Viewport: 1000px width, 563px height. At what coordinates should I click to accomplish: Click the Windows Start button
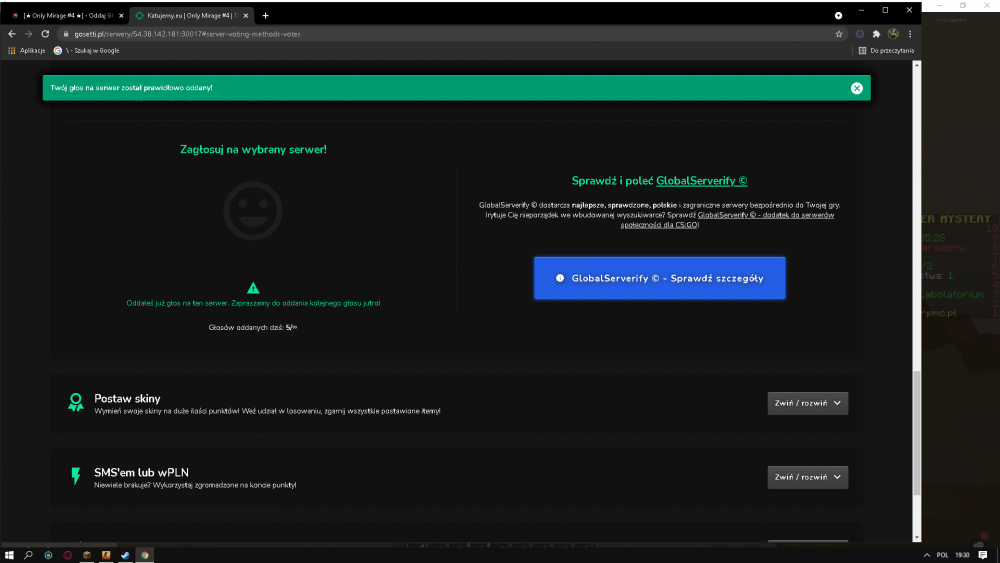(9, 555)
